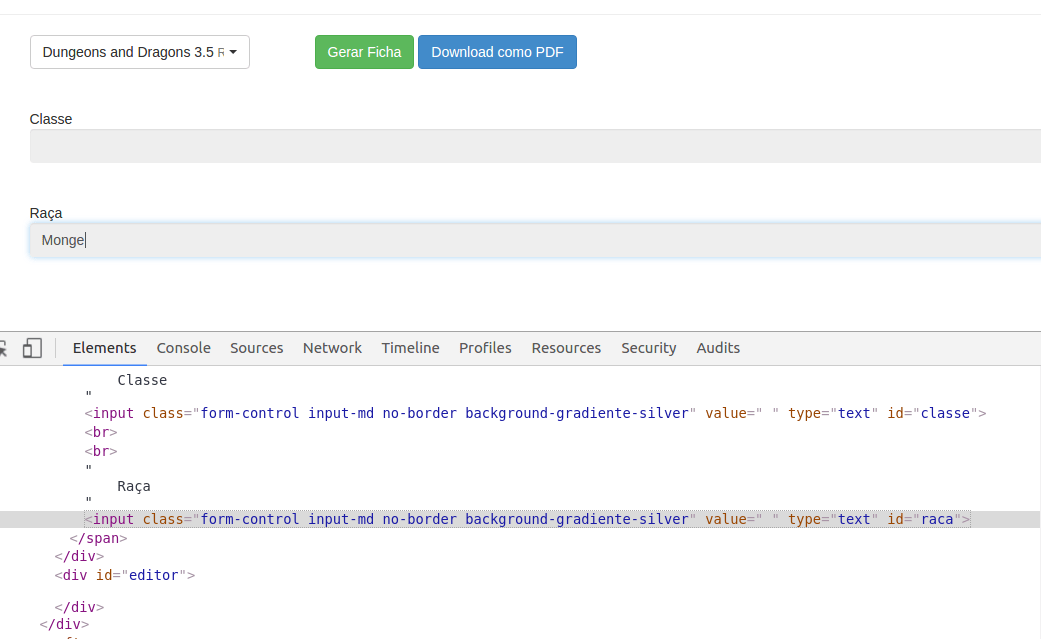The width and height of the screenshot is (1041, 639).
Task: Select the input element with id classe
Action: (535, 413)
